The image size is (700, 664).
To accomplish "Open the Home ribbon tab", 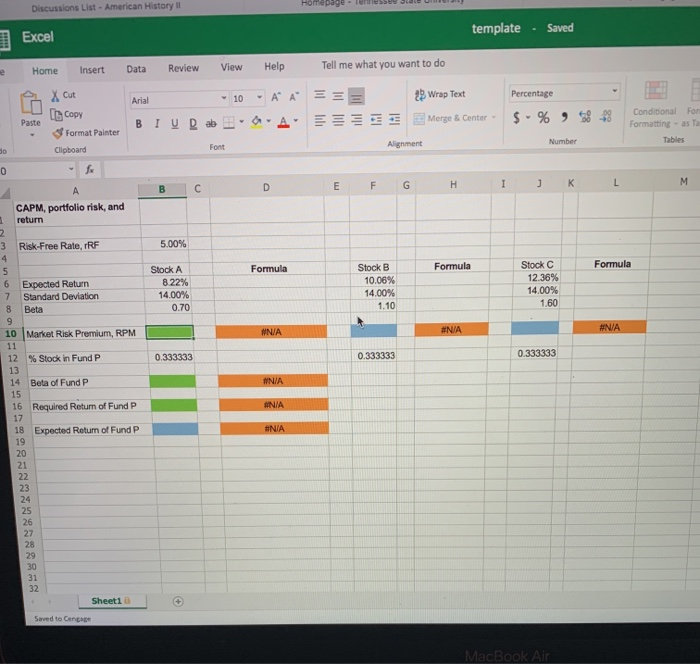I will click(45, 71).
